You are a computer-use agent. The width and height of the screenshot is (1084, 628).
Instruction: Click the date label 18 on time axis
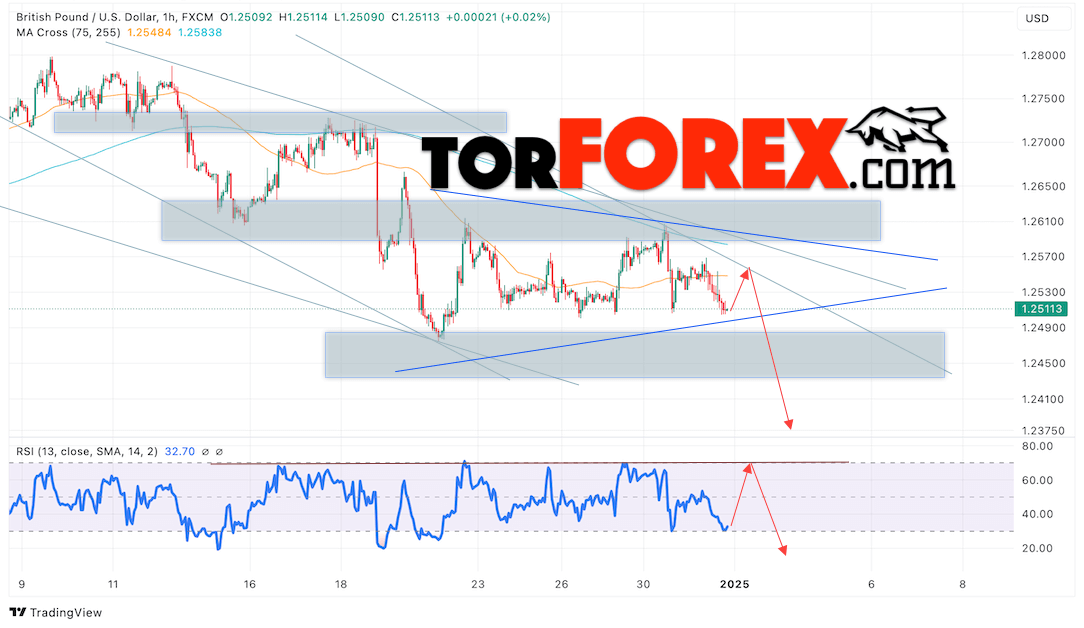pos(341,584)
